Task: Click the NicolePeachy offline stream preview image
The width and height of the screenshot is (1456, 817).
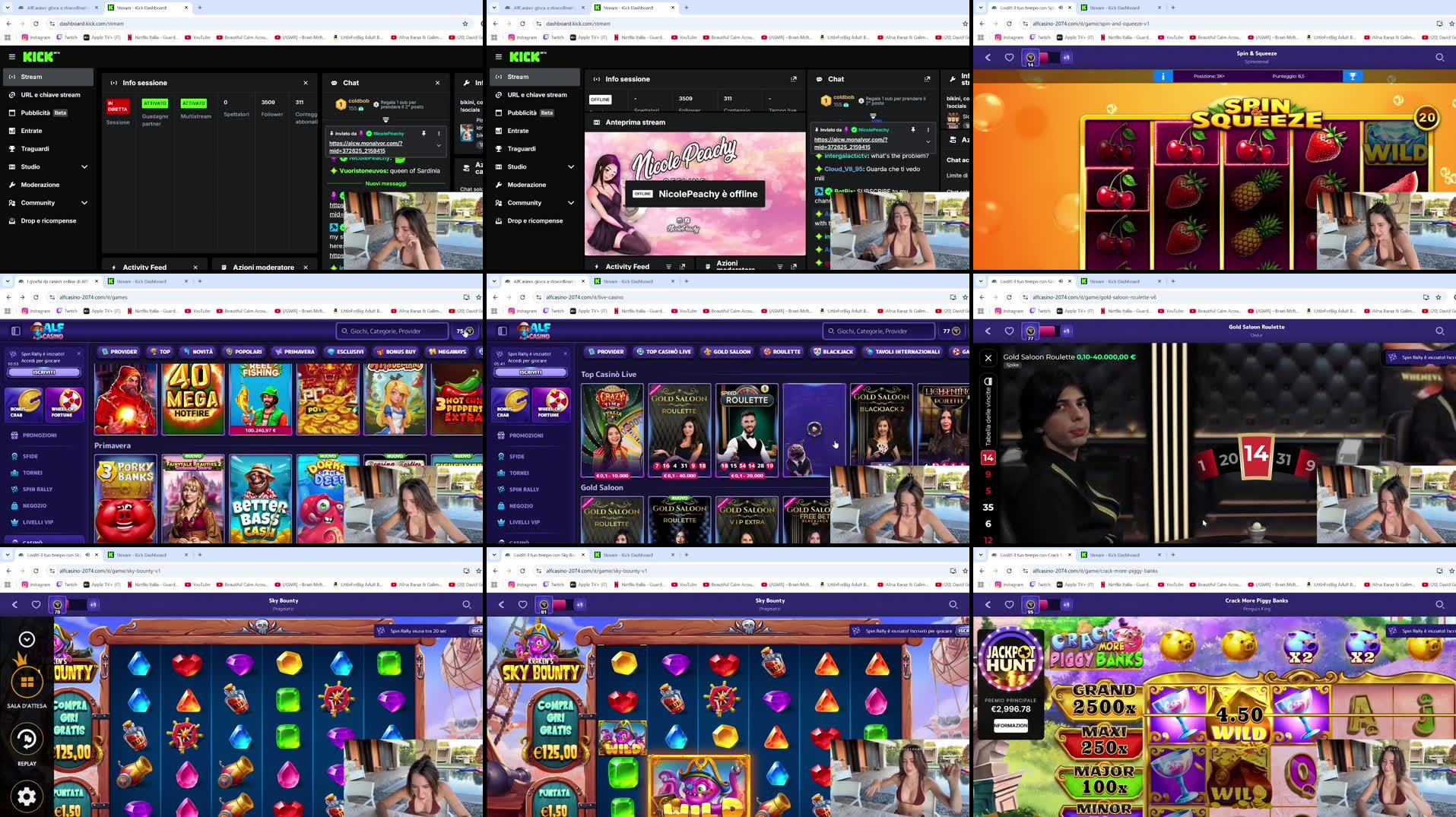Action: (695, 194)
